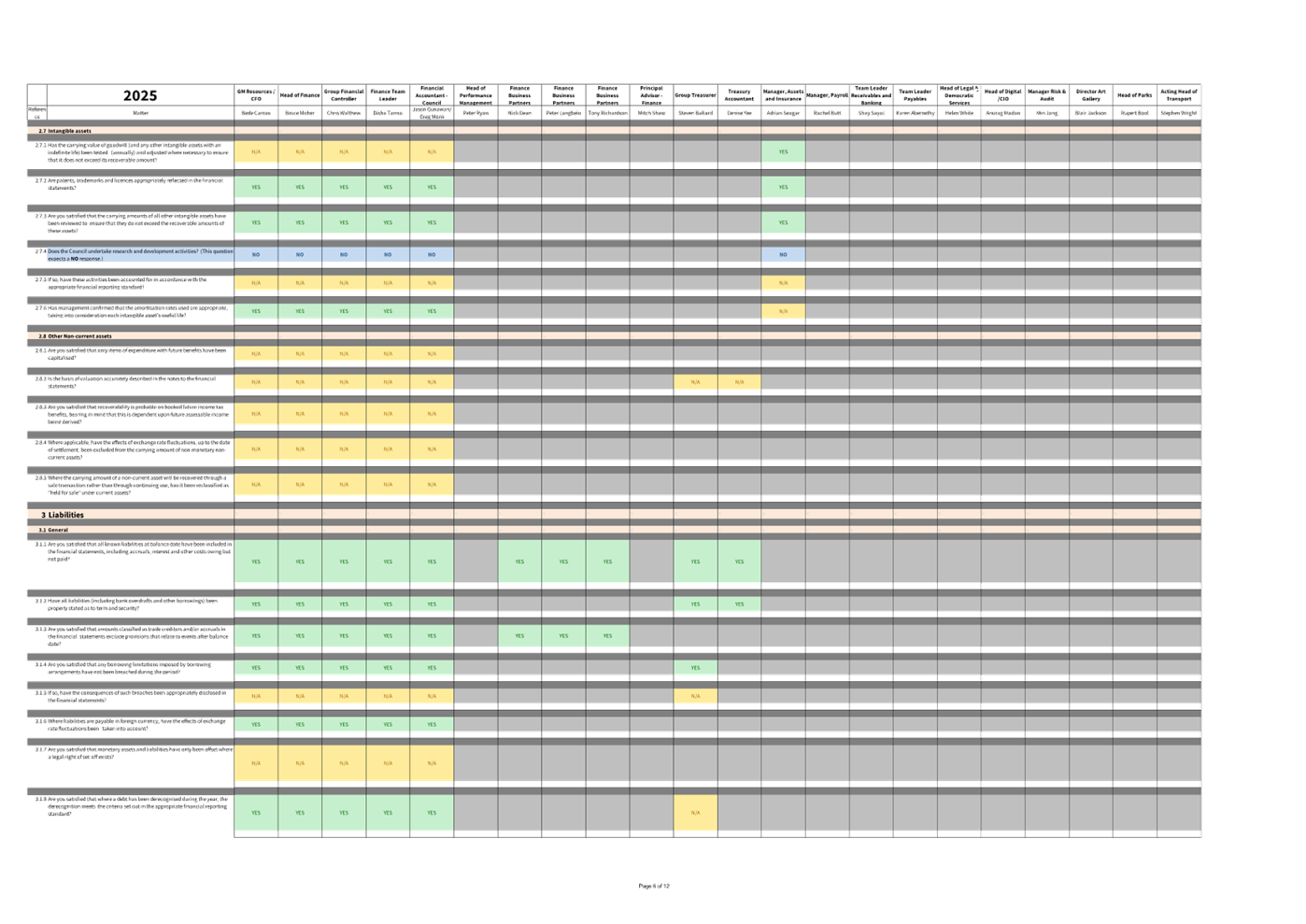
Task: Click the research and development activities question text
Action: (140, 254)
